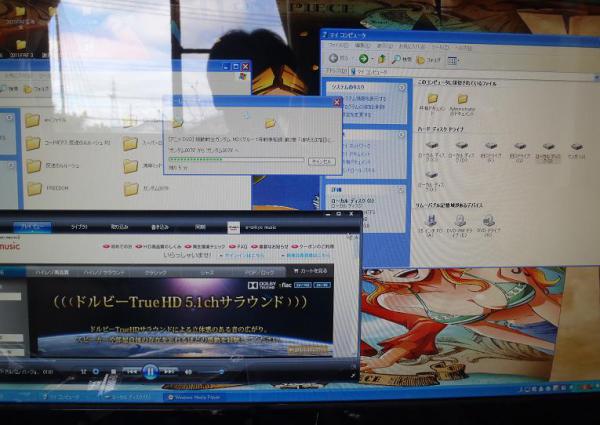Switch to 同期 tab in Media Player
This screenshot has width=600, height=425.
tap(201, 227)
